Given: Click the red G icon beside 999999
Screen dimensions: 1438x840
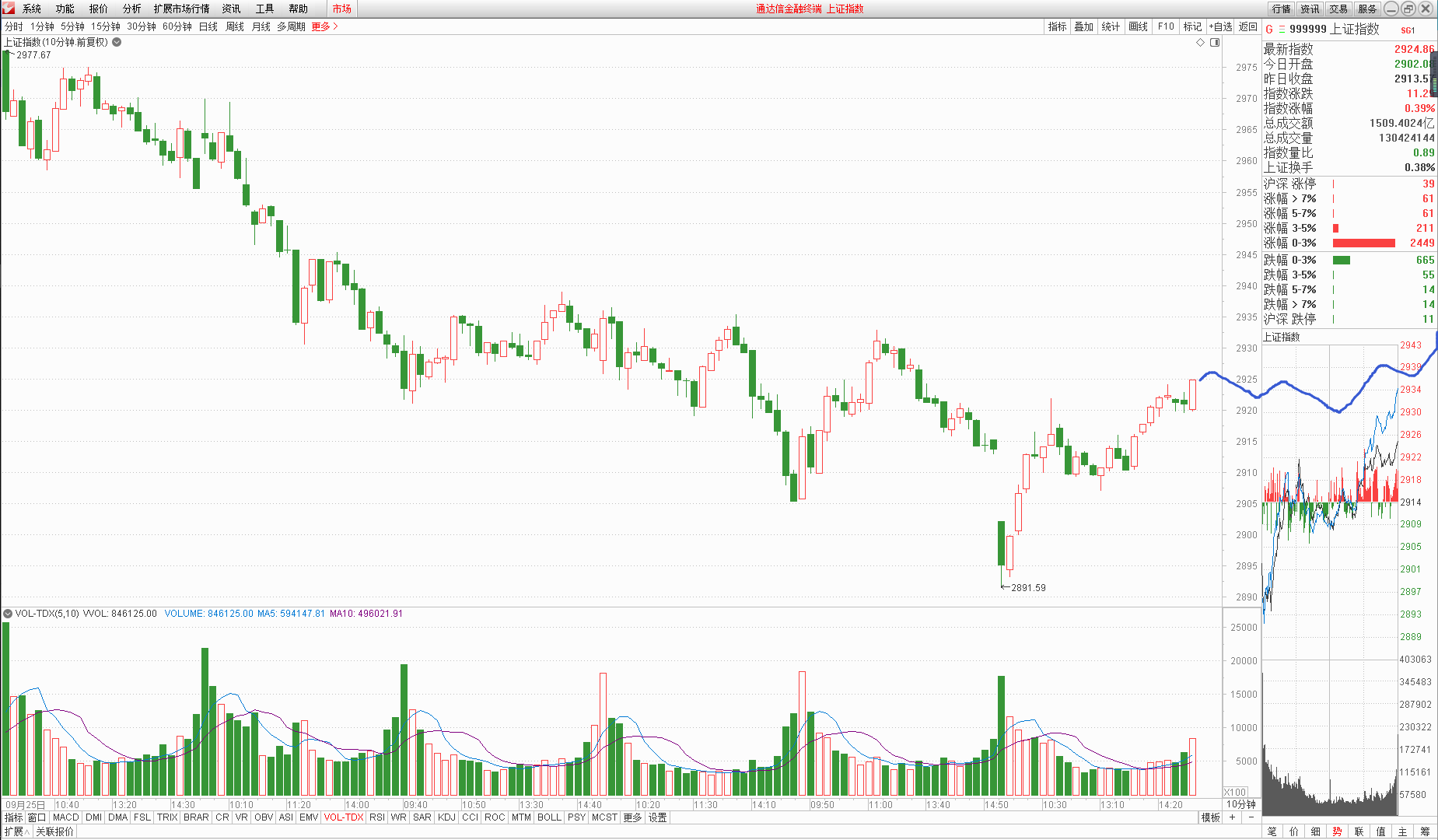Looking at the screenshot, I should coord(1269,30).
